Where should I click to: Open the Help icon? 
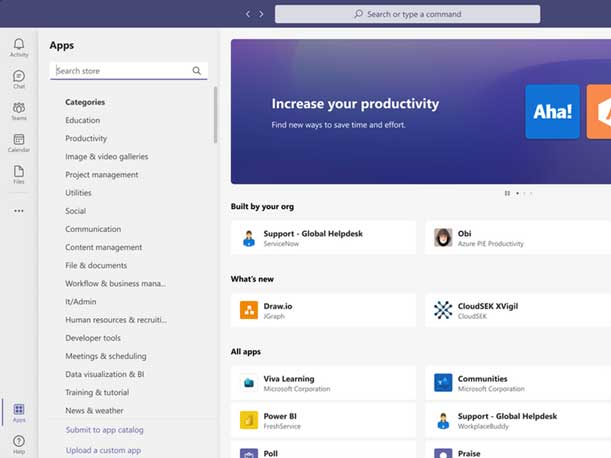[18, 443]
